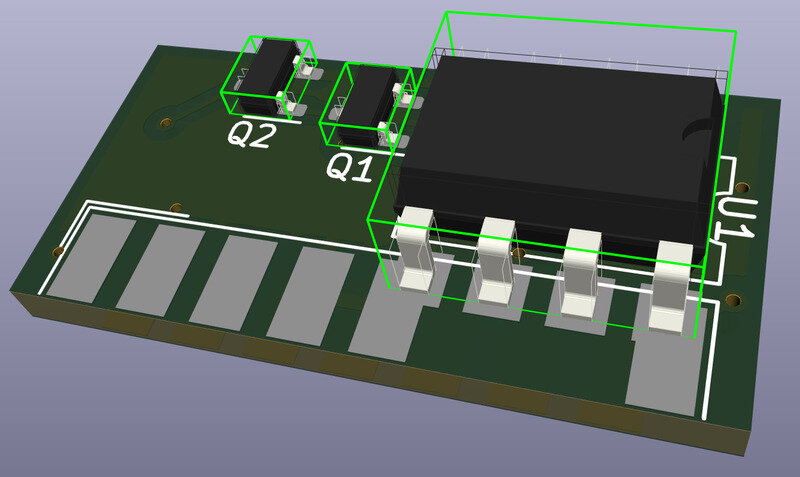Click the Q2 silkscreen label
Image resolution: width=800 pixels, height=477 pixels.
click(x=252, y=135)
